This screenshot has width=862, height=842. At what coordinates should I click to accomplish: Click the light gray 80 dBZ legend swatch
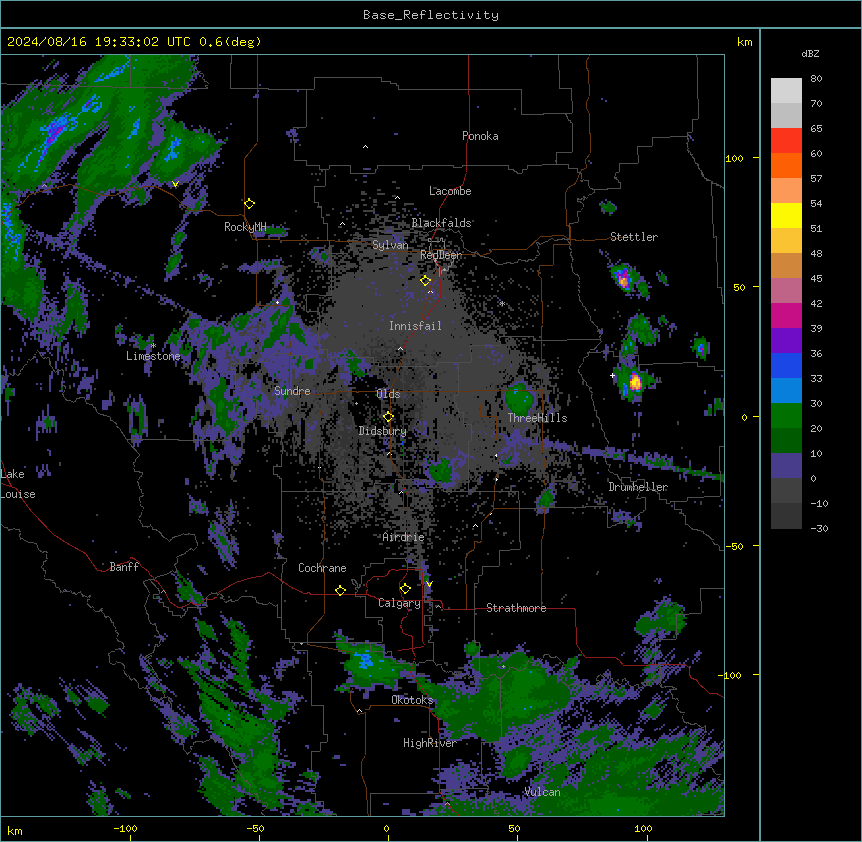coord(786,90)
